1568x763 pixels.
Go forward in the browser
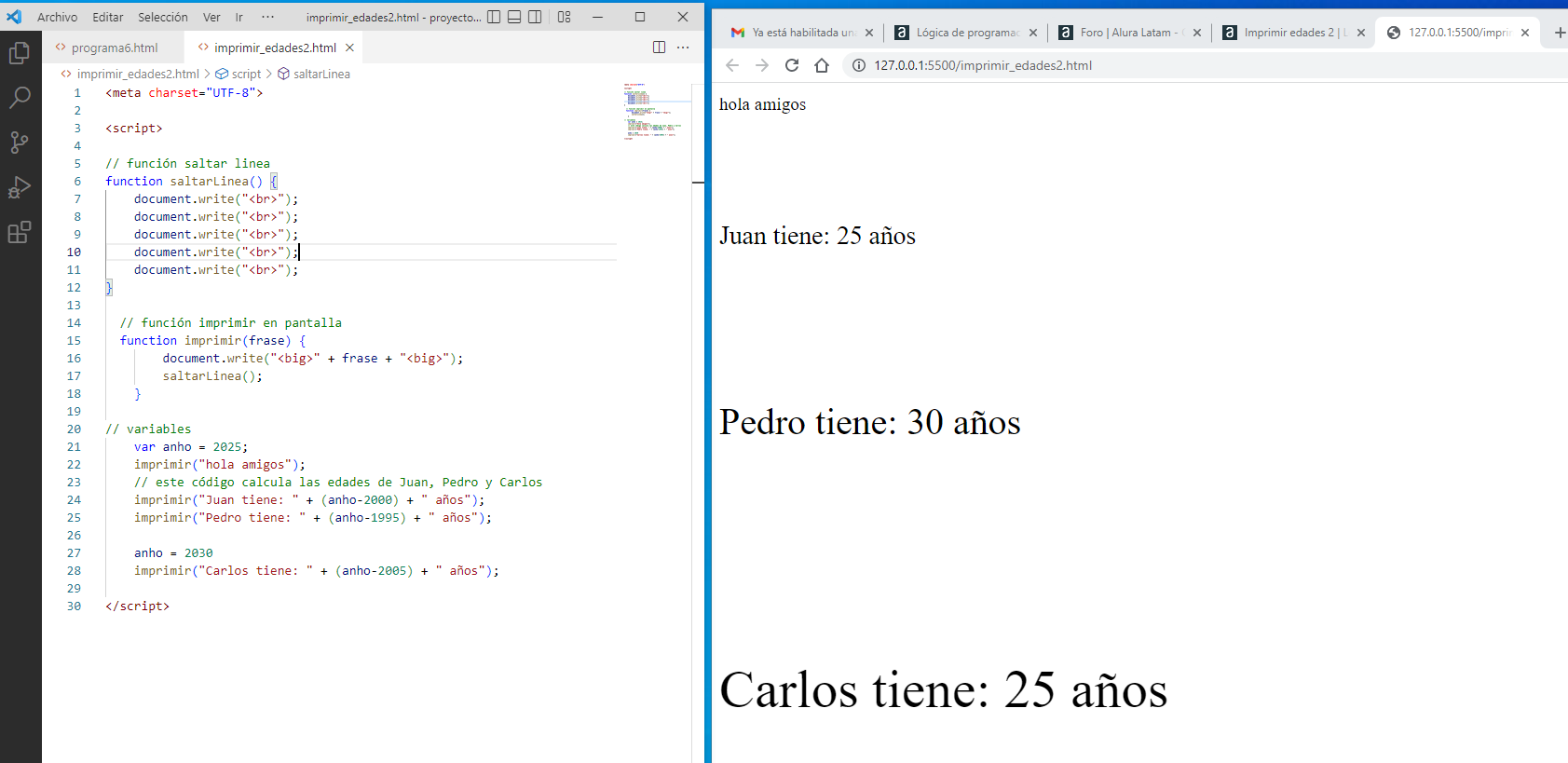pos(762,65)
